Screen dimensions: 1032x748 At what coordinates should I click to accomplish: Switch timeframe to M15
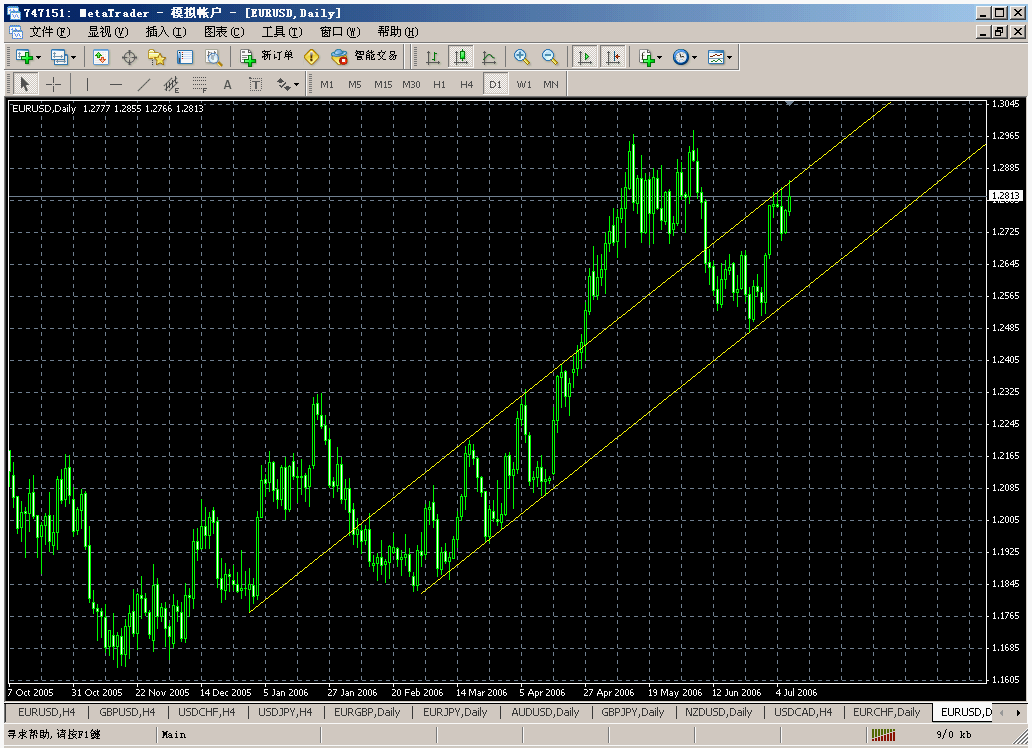coord(383,84)
